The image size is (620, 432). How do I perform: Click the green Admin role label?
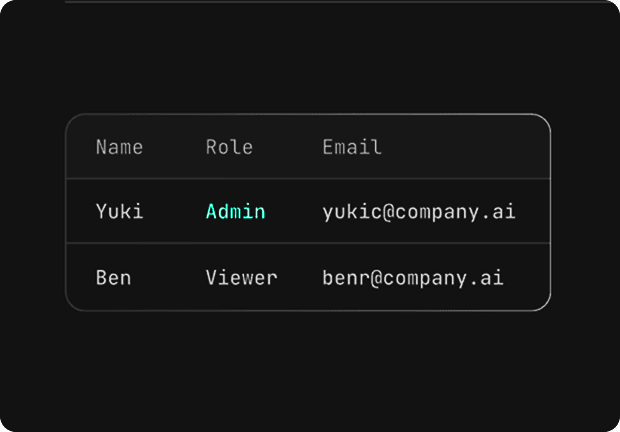coord(235,211)
